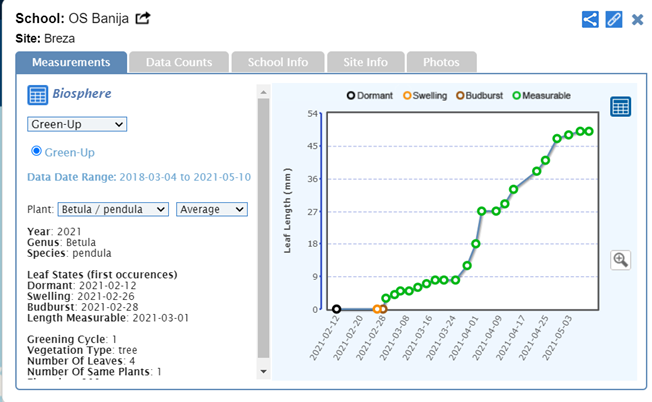Screen dimensions: 652x402
Task: Open data table icon beside chart
Action: tap(620, 106)
